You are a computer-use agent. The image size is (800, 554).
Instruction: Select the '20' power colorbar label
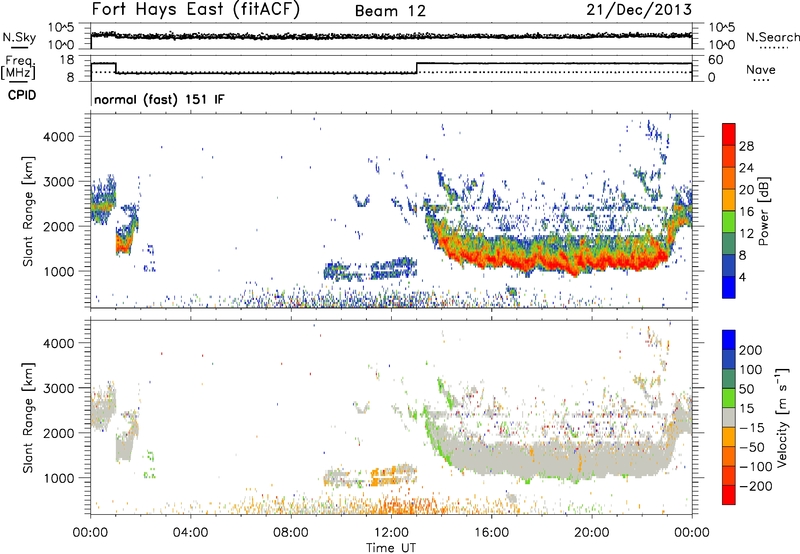coord(746,190)
